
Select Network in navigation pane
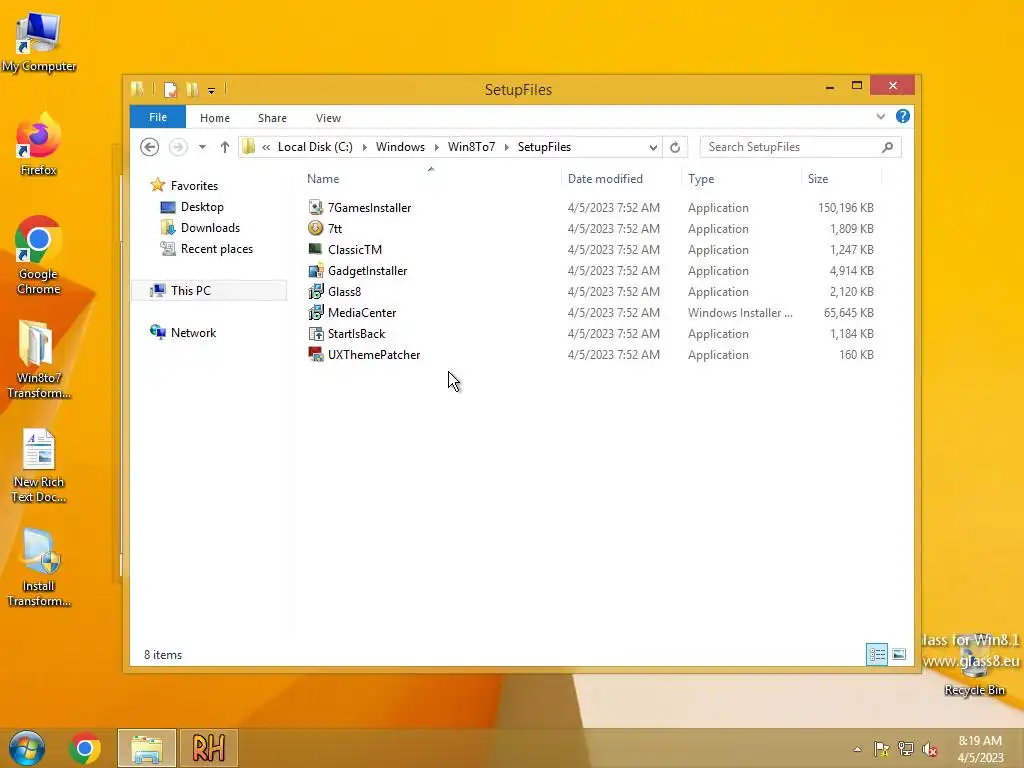[x=193, y=333]
